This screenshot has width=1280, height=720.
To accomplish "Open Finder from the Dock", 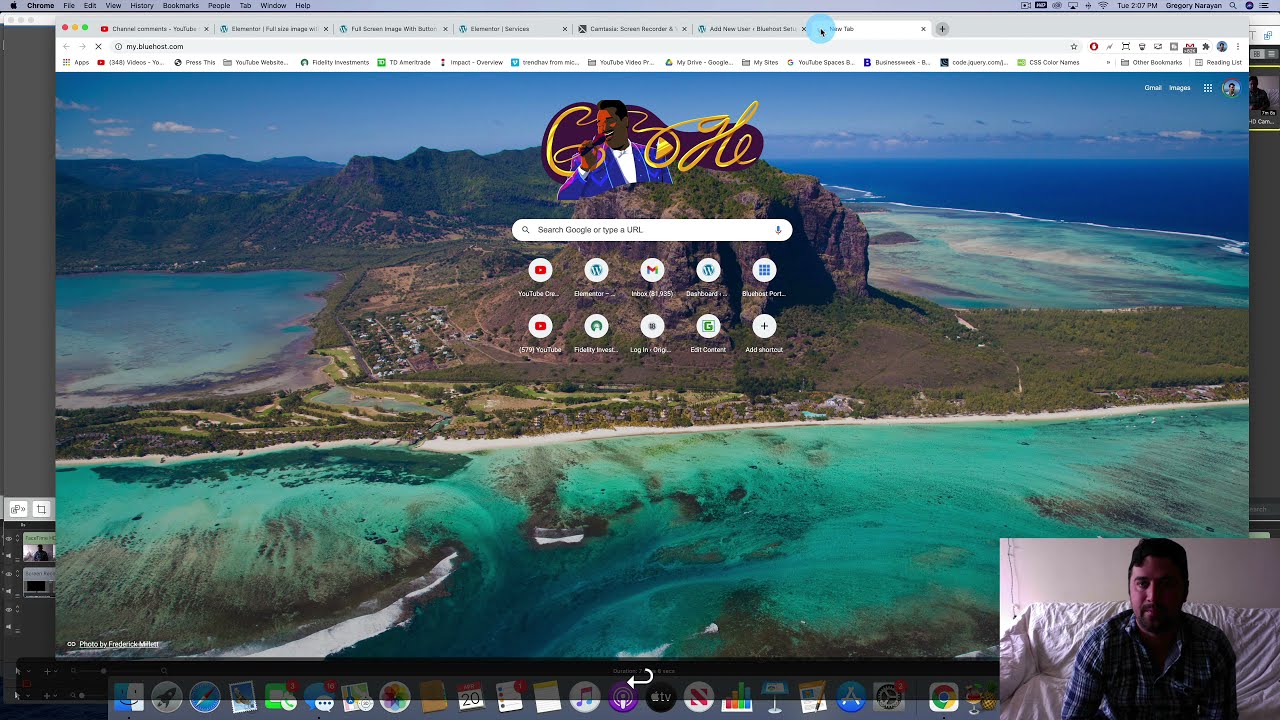I will coord(129,697).
